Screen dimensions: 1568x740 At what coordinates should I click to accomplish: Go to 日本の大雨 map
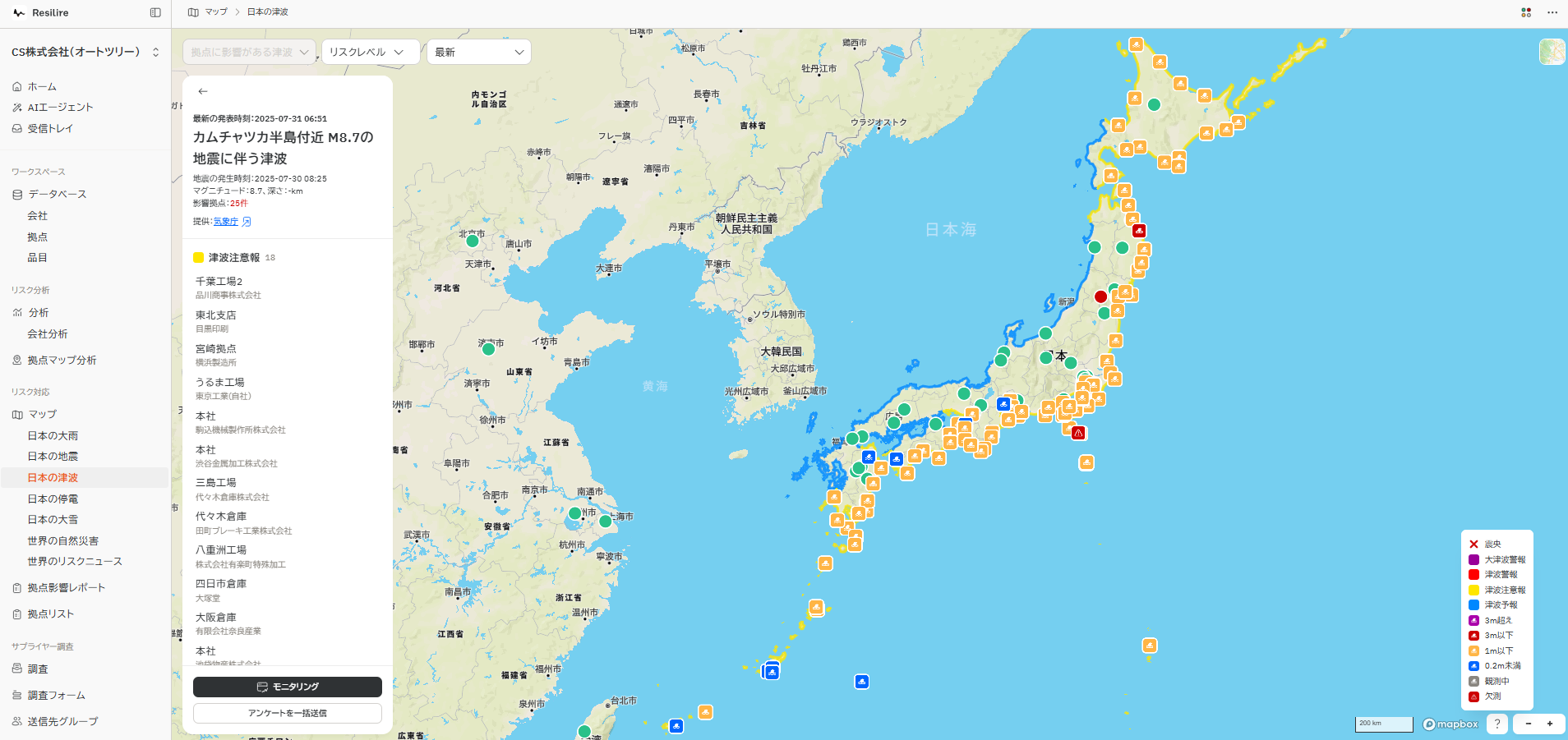pyautogui.click(x=53, y=436)
